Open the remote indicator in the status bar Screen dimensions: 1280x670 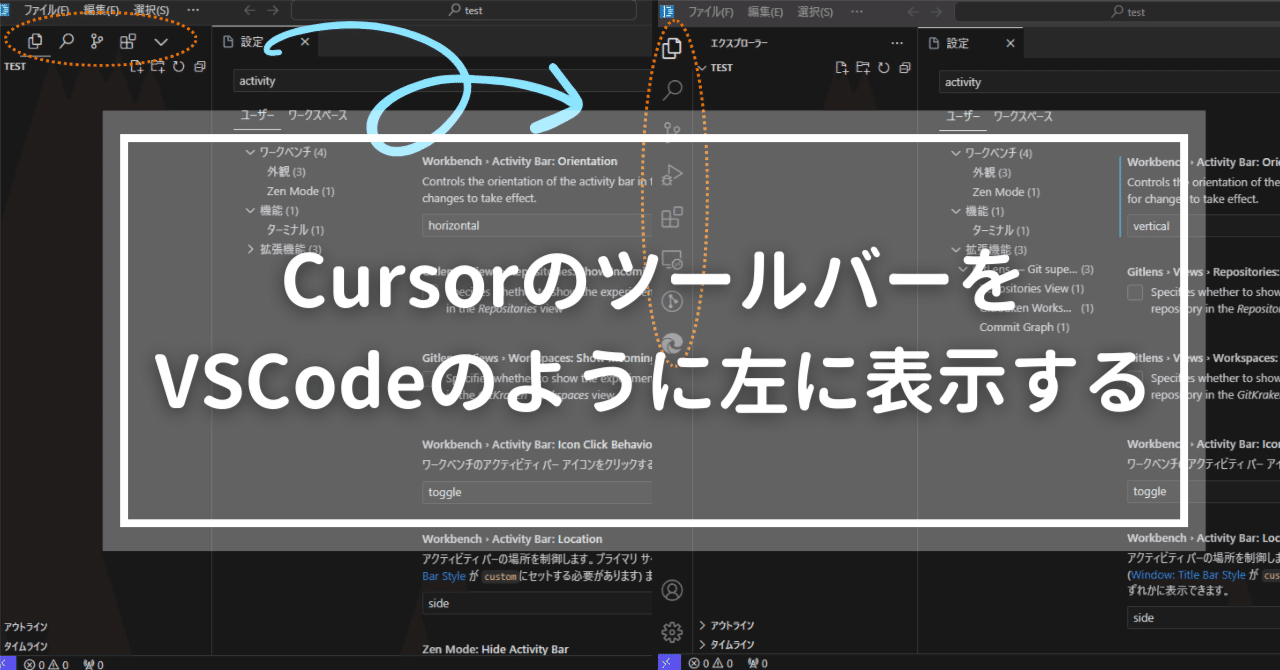coord(667,662)
